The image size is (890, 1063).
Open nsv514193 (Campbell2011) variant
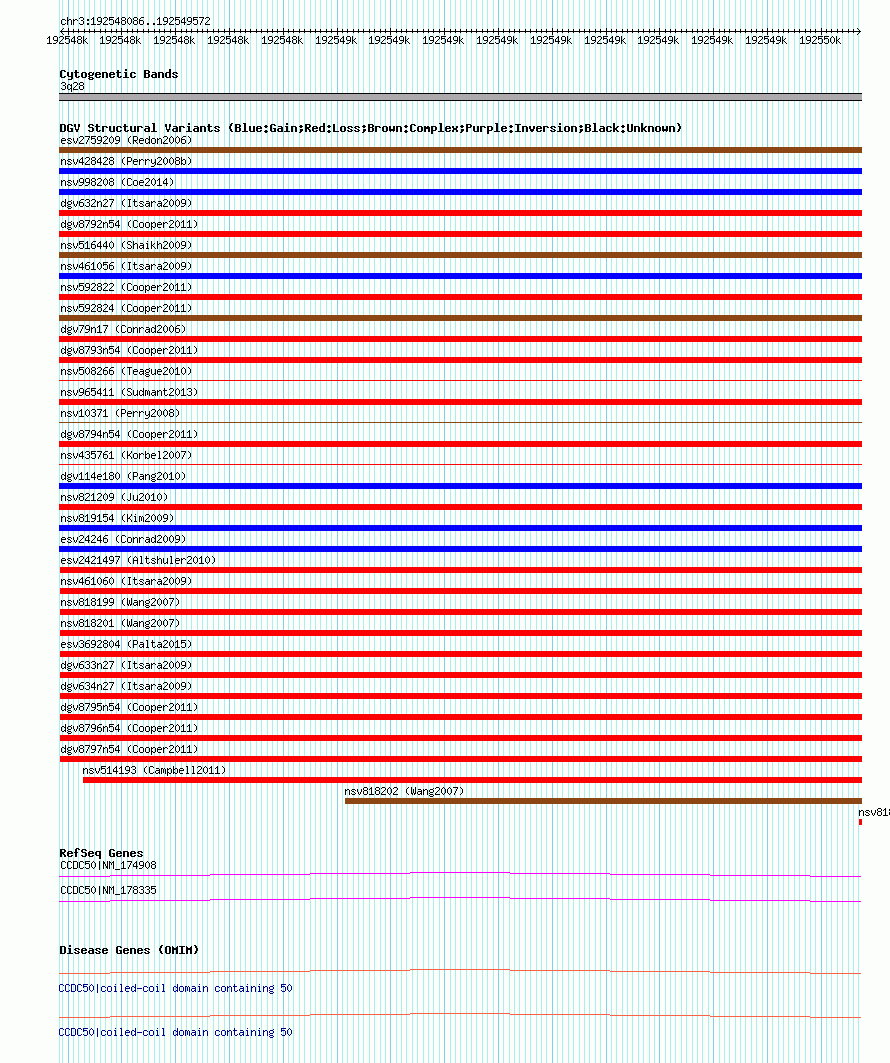(155, 771)
